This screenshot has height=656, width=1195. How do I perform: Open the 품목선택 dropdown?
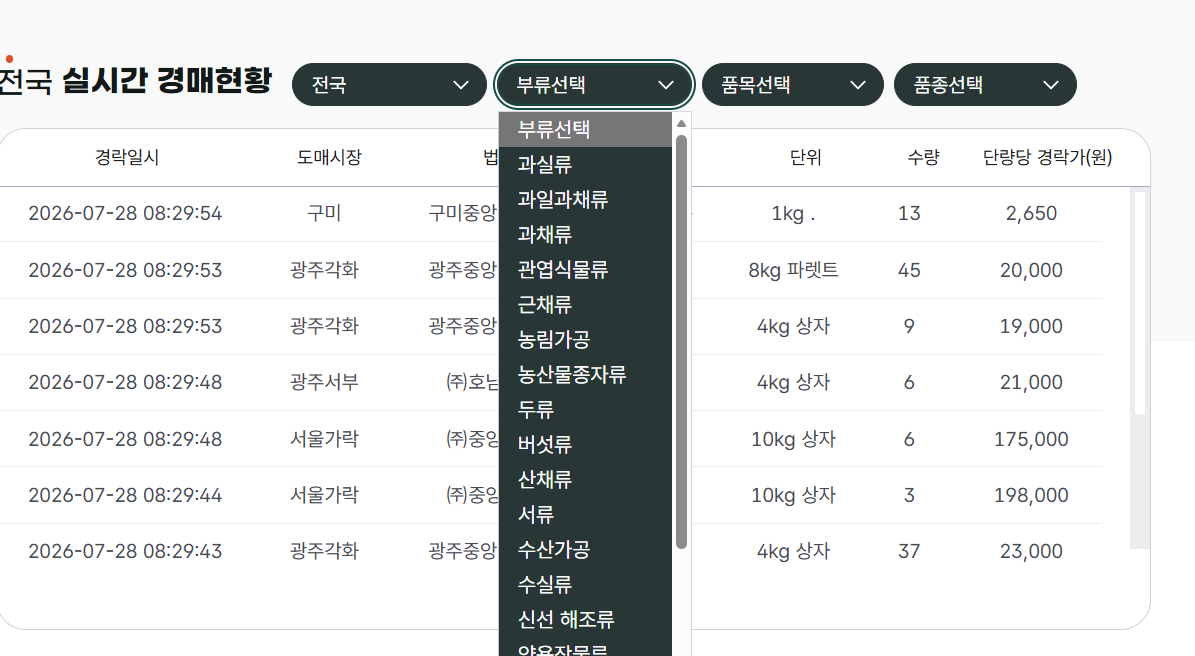tap(792, 85)
